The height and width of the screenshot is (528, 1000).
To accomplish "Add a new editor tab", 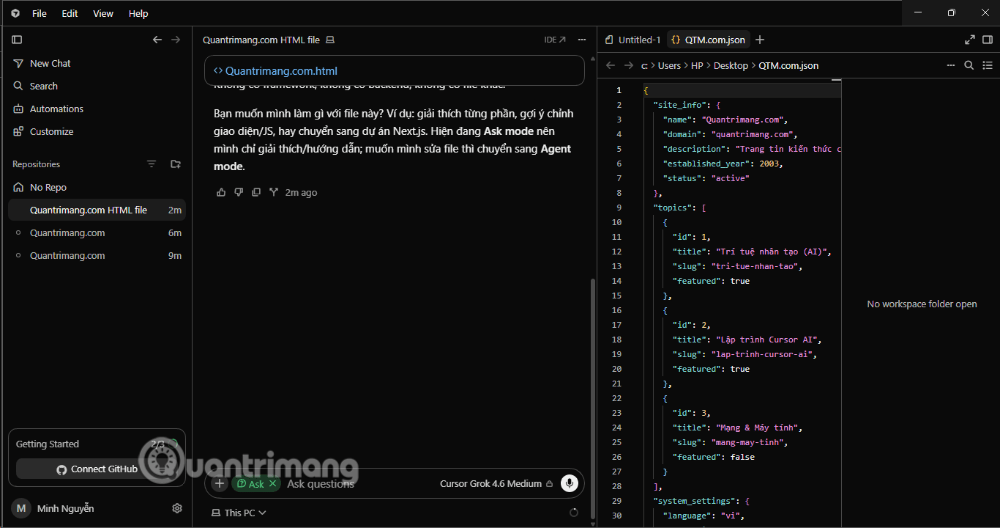I will click(x=760, y=40).
